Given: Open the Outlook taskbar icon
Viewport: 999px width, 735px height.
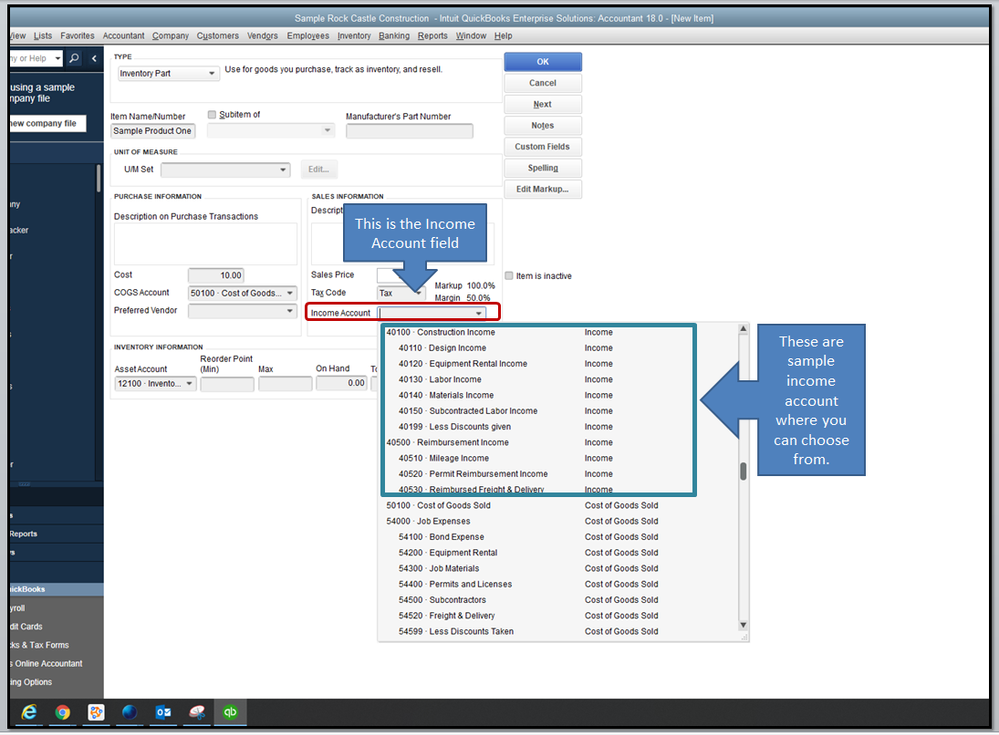Looking at the screenshot, I should click(163, 712).
